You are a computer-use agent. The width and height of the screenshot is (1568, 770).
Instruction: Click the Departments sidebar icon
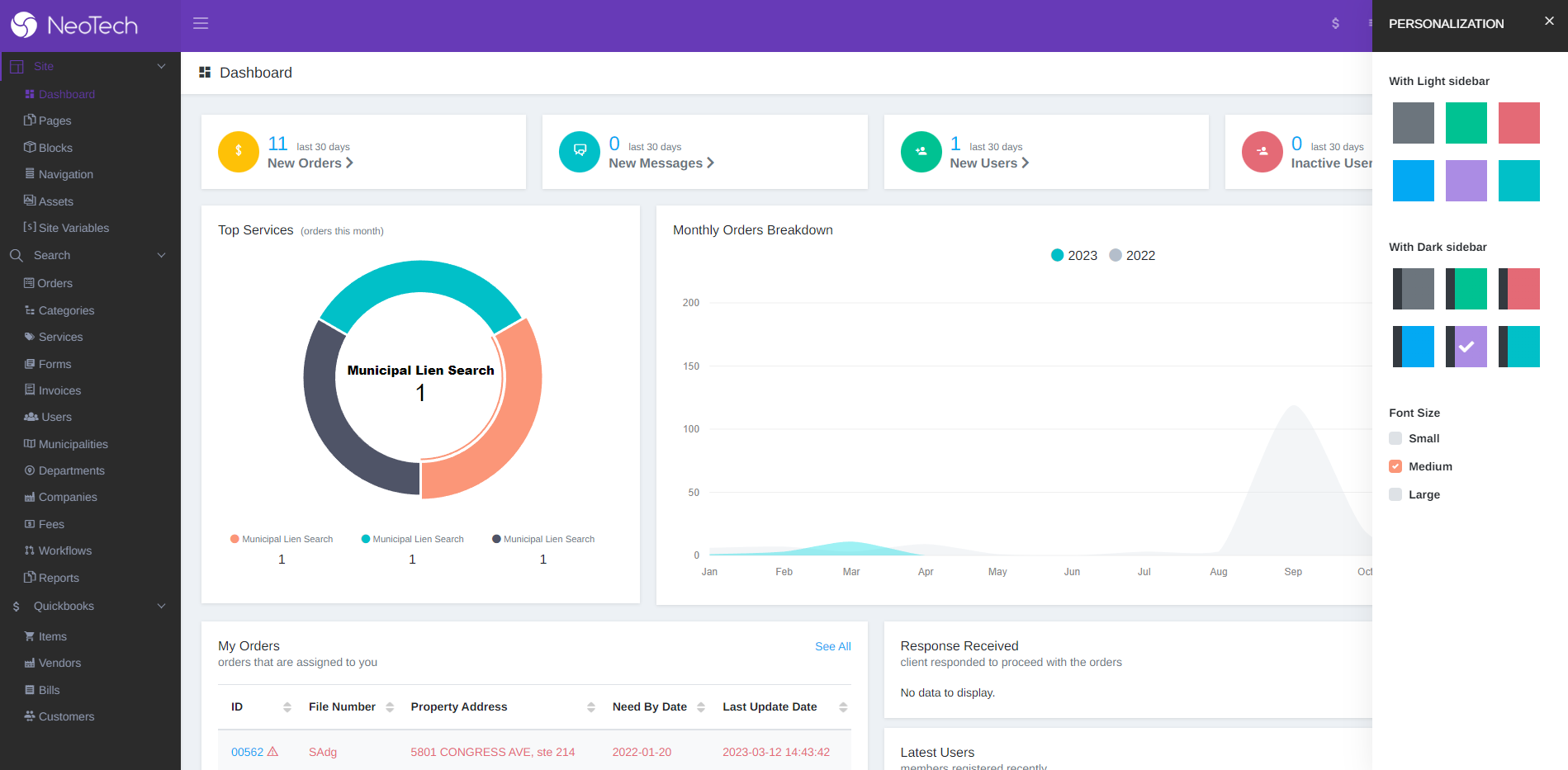tap(30, 470)
